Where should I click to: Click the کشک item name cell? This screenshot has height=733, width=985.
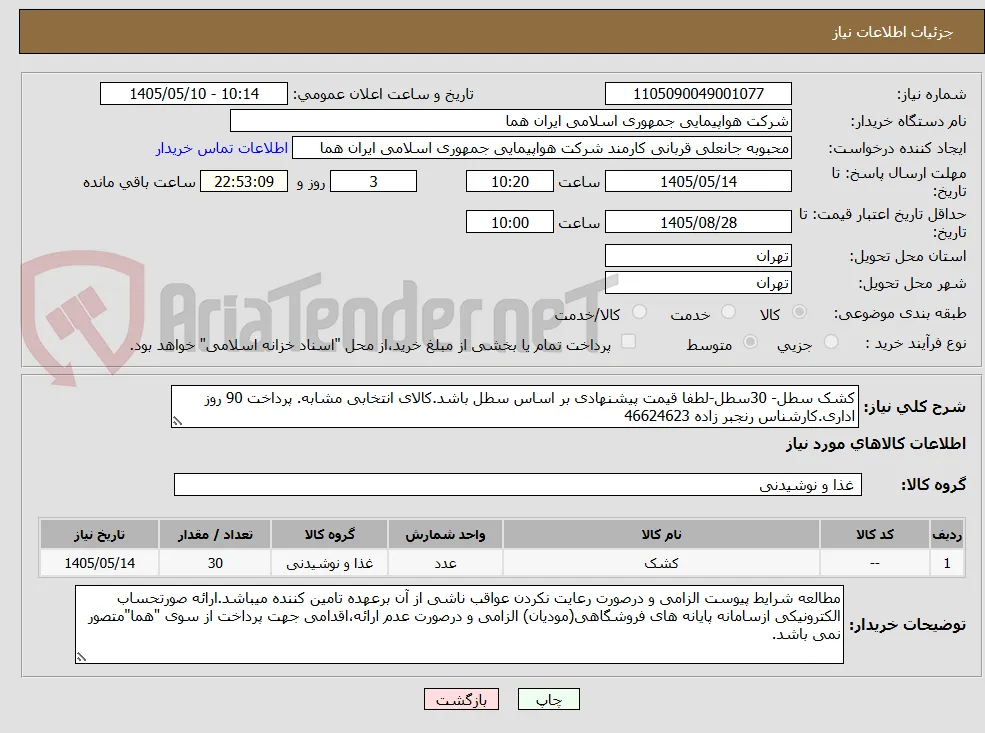(x=661, y=563)
